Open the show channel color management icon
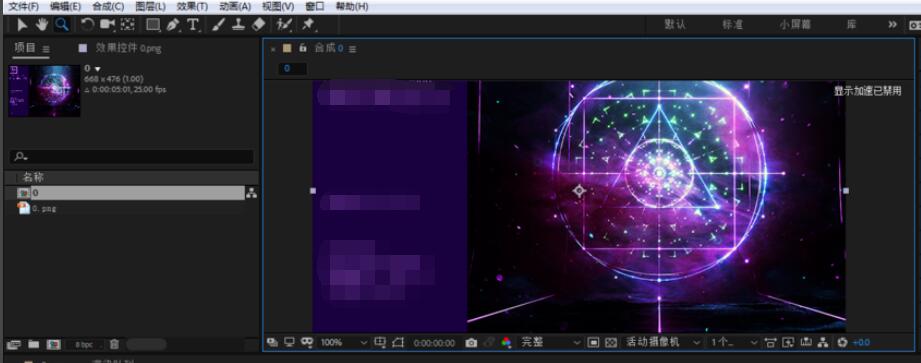 pos(506,342)
